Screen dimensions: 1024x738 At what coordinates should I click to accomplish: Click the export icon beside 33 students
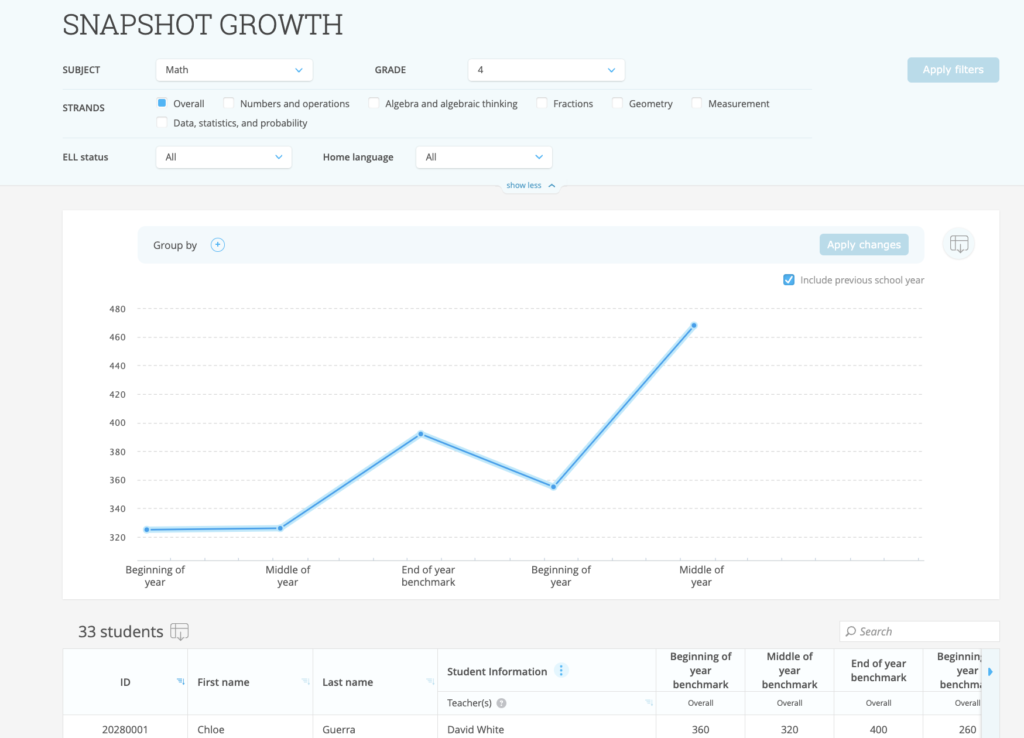pyautogui.click(x=180, y=631)
